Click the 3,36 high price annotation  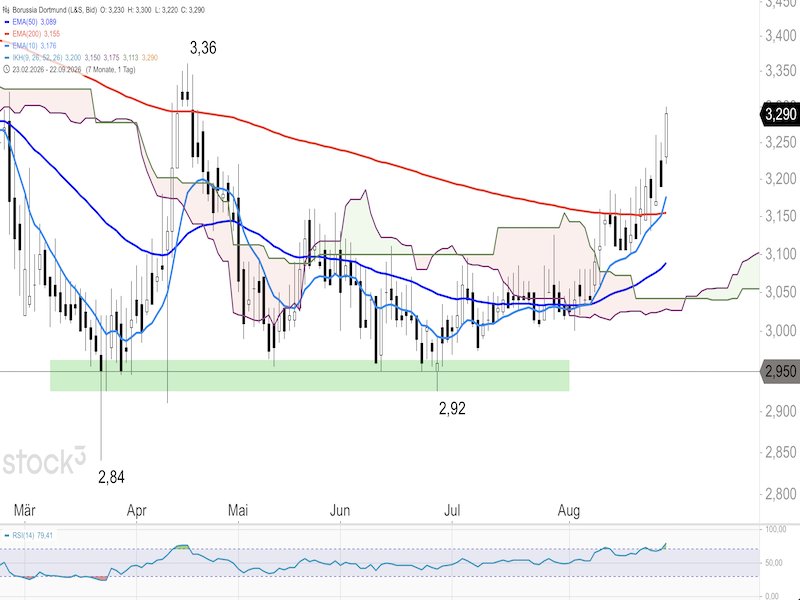click(203, 48)
